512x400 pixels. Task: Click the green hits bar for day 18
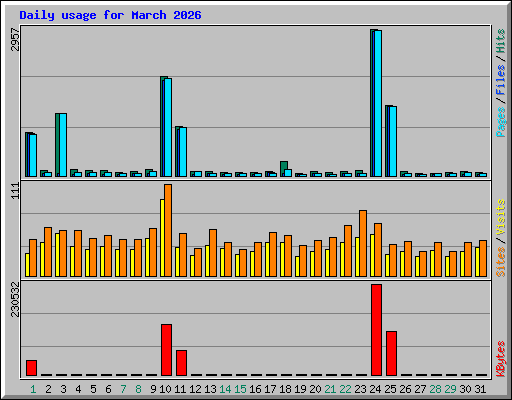(x=284, y=165)
